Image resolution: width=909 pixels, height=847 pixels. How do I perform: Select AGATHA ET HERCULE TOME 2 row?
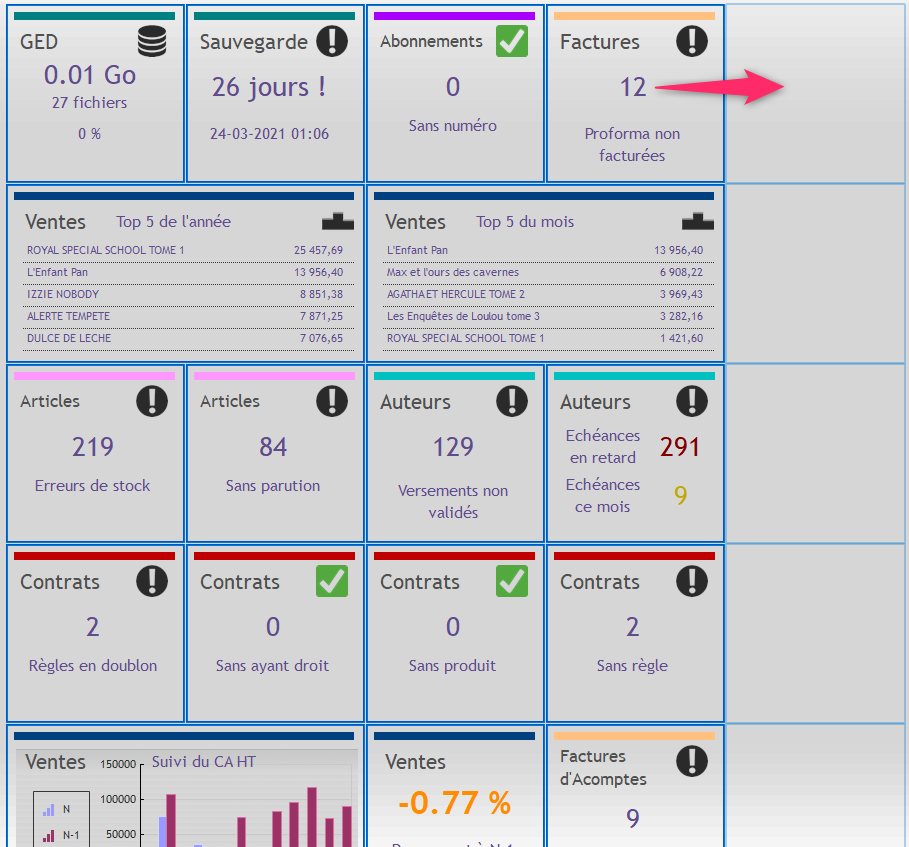(x=548, y=295)
